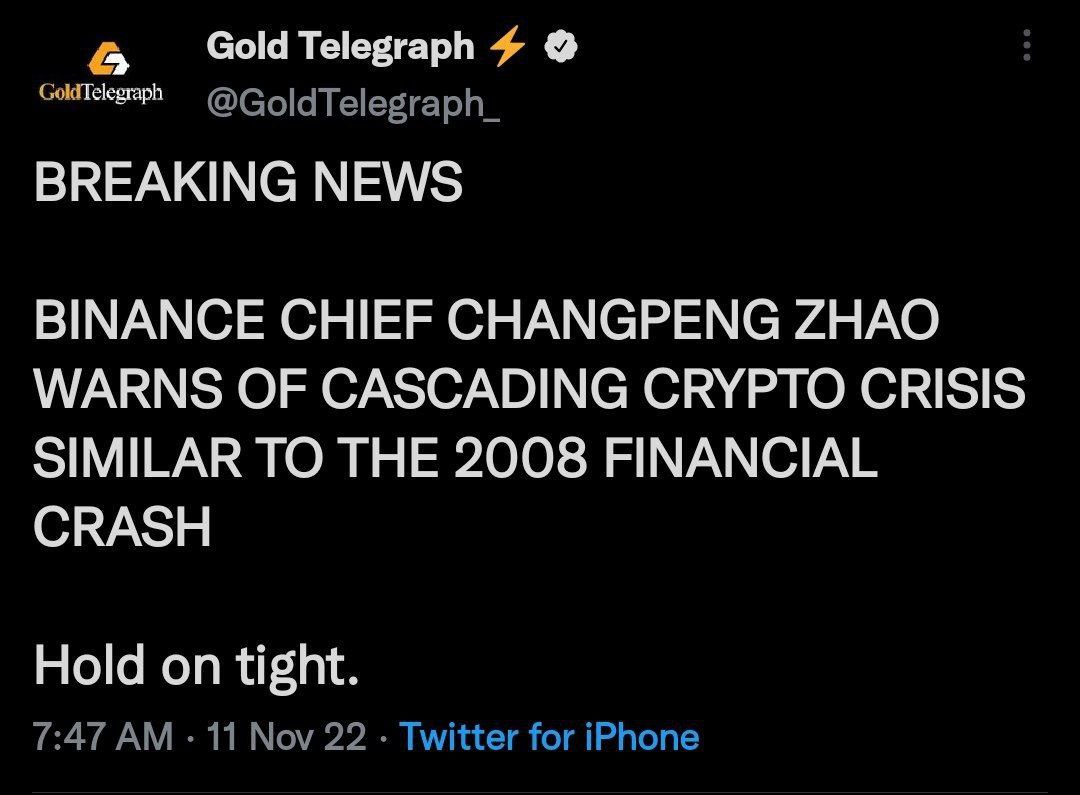Viewport: 1080px width, 795px height.
Task: Click the orange G logo icon
Action: (x=108, y=58)
